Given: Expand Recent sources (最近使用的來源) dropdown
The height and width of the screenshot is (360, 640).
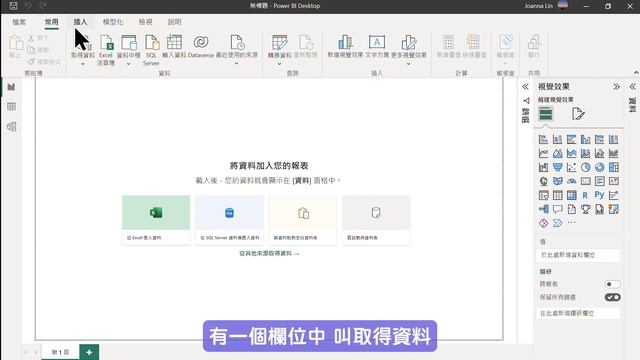Looking at the screenshot, I should (237, 64).
